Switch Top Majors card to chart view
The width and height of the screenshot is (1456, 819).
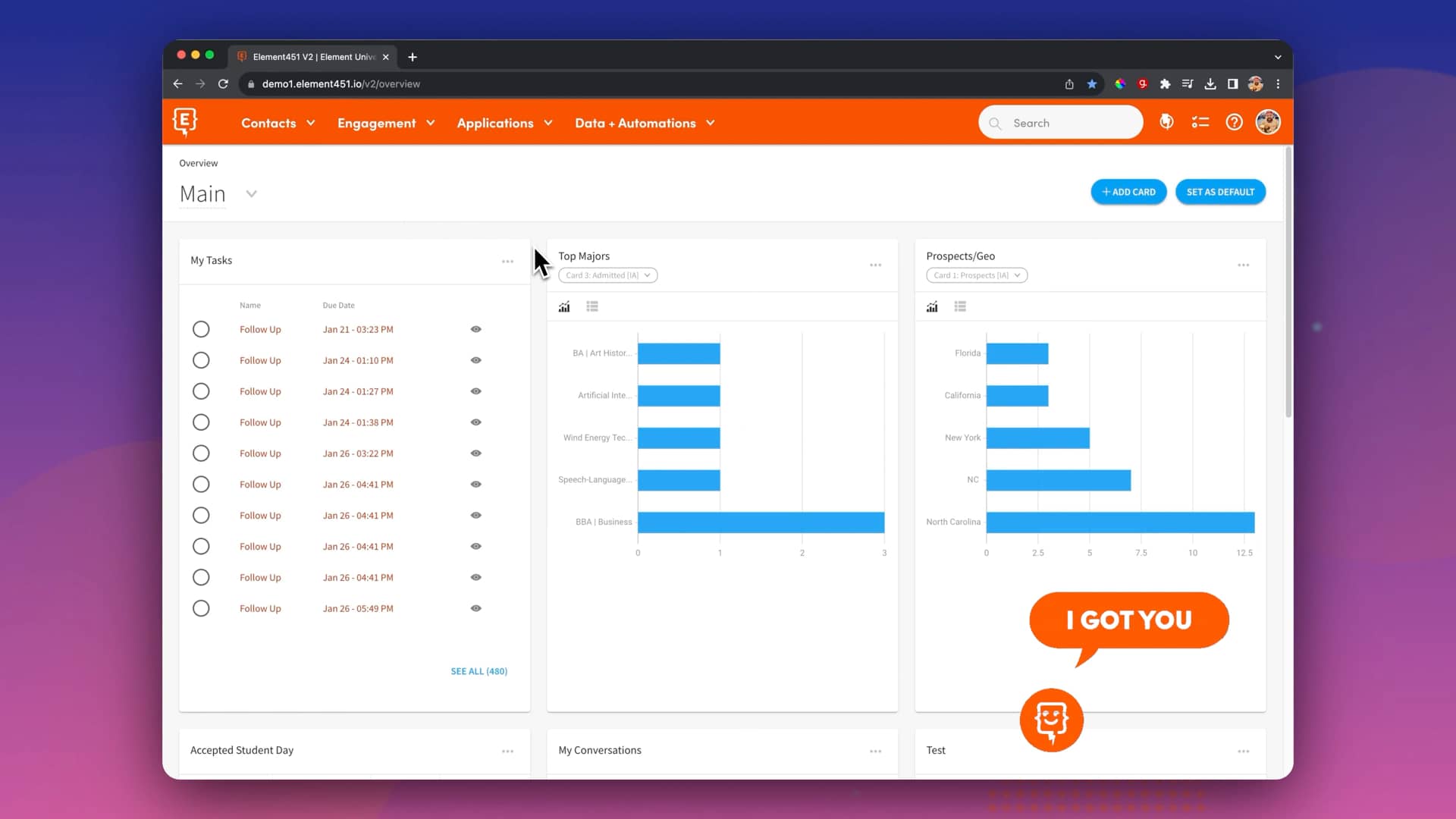click(x=563, y=306)
